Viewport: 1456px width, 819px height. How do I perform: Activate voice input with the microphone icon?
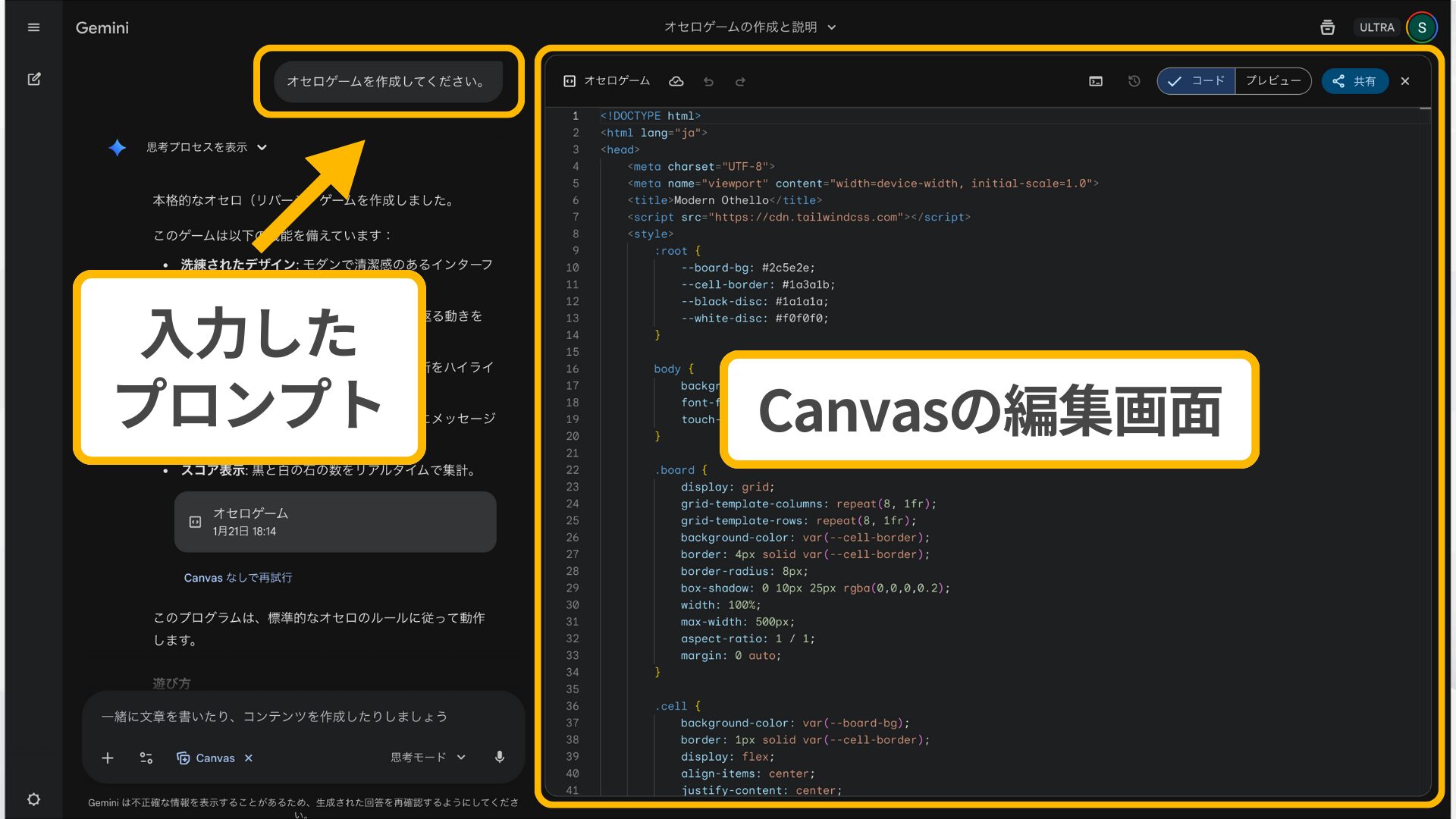(x=499, y=758)
